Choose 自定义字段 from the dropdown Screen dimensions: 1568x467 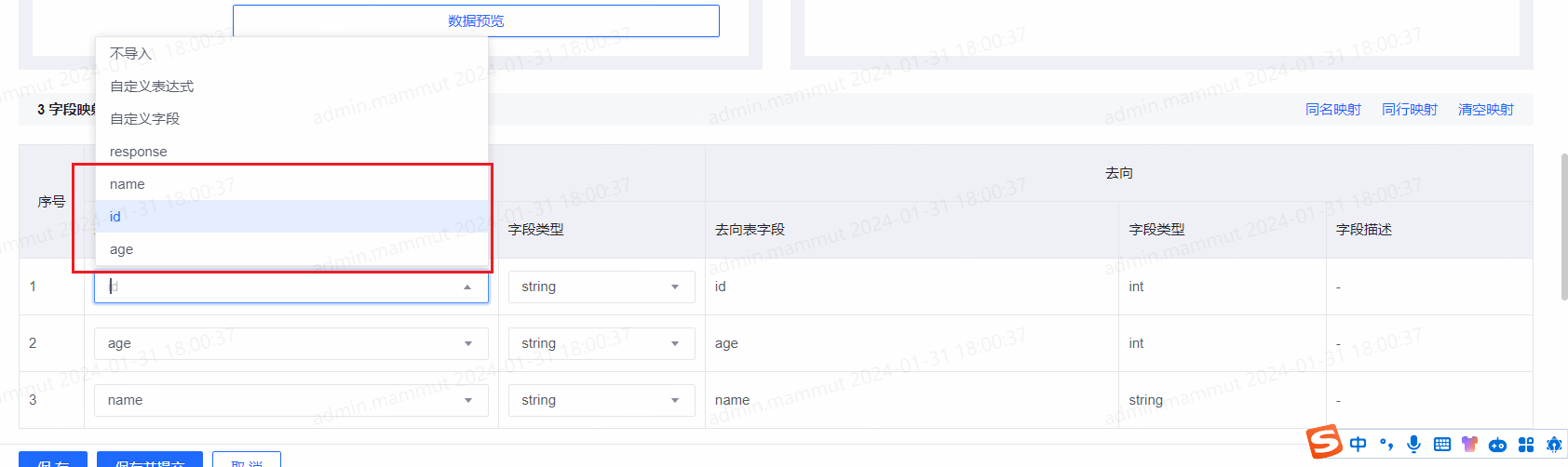point(291,119)
